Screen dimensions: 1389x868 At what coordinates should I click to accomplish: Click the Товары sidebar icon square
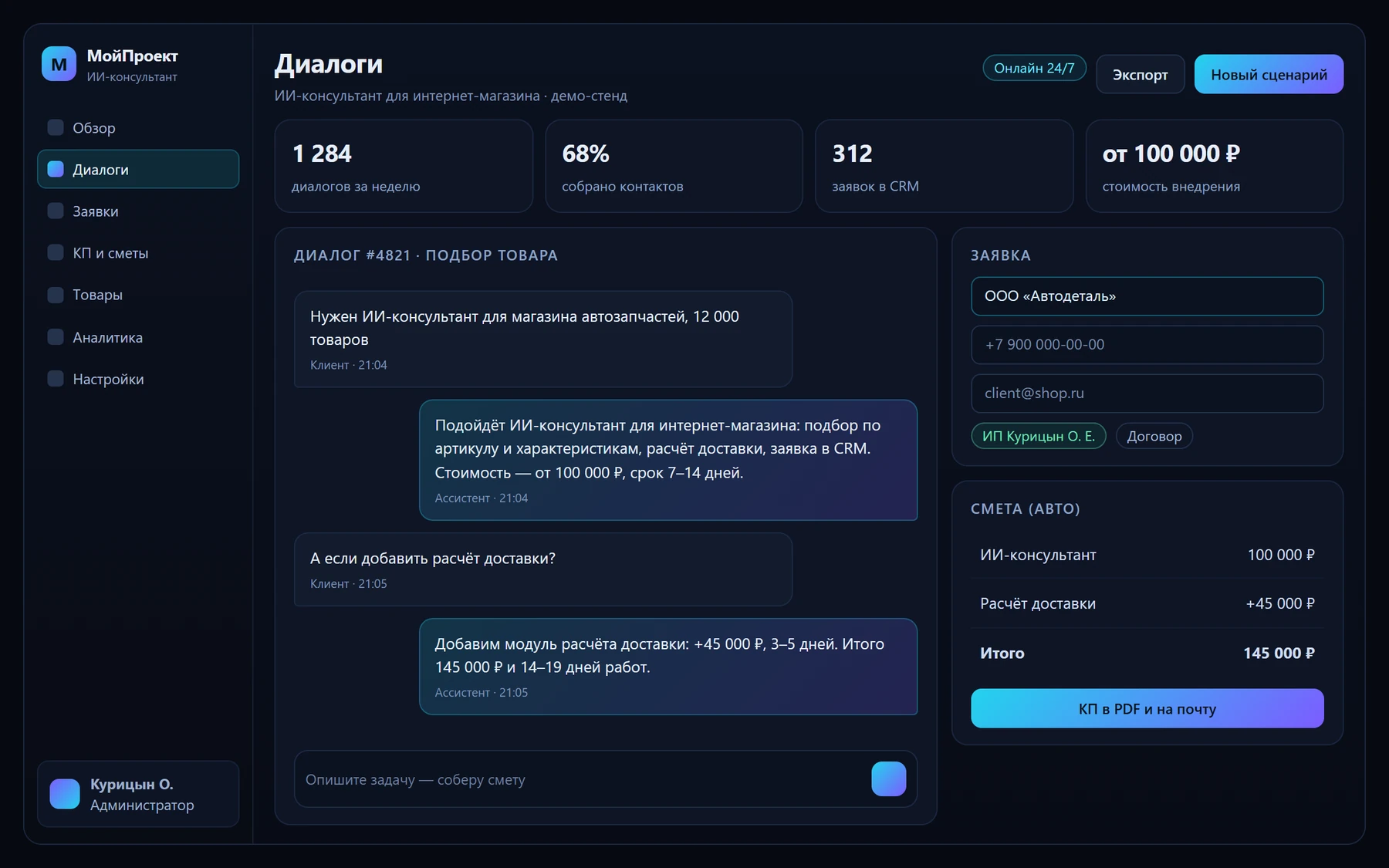coord(56,295)
